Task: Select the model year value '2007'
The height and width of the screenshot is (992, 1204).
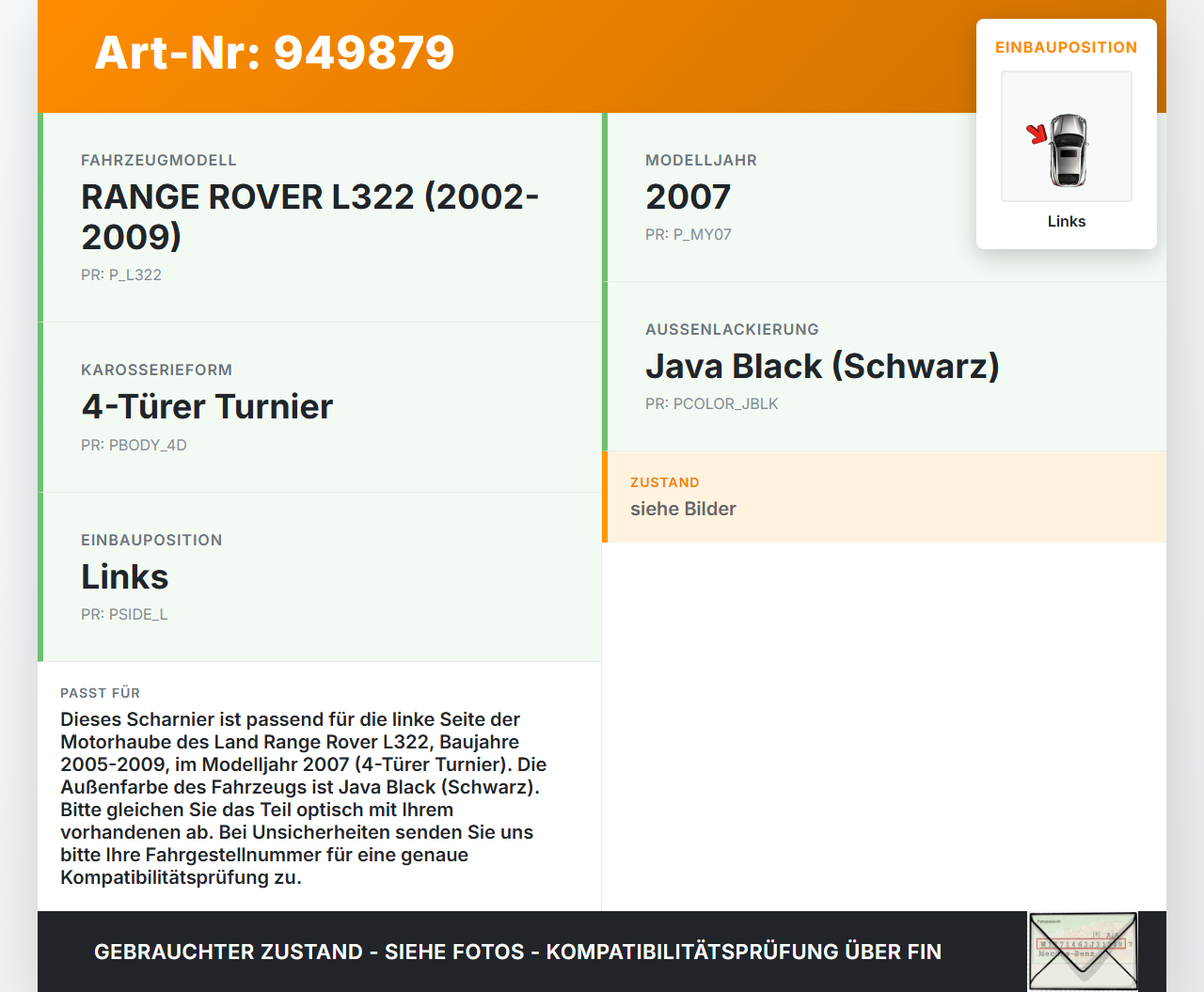Action: [x=689, y=197]
